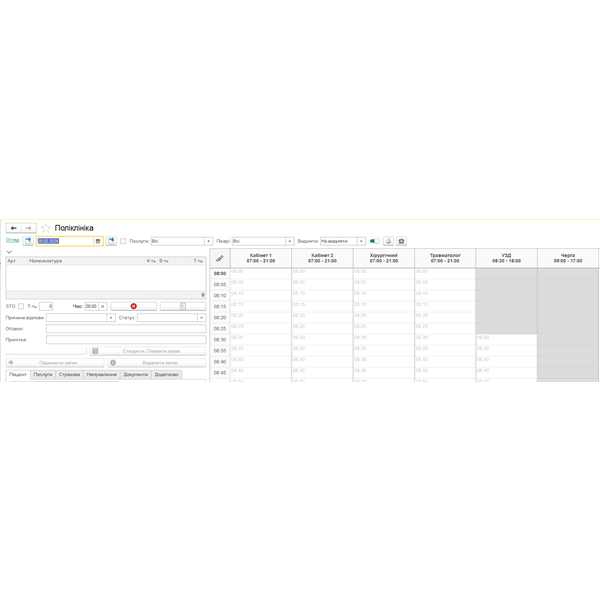Click the Огляд link
The width and height of the screenshot is (600, 600).
12,240
